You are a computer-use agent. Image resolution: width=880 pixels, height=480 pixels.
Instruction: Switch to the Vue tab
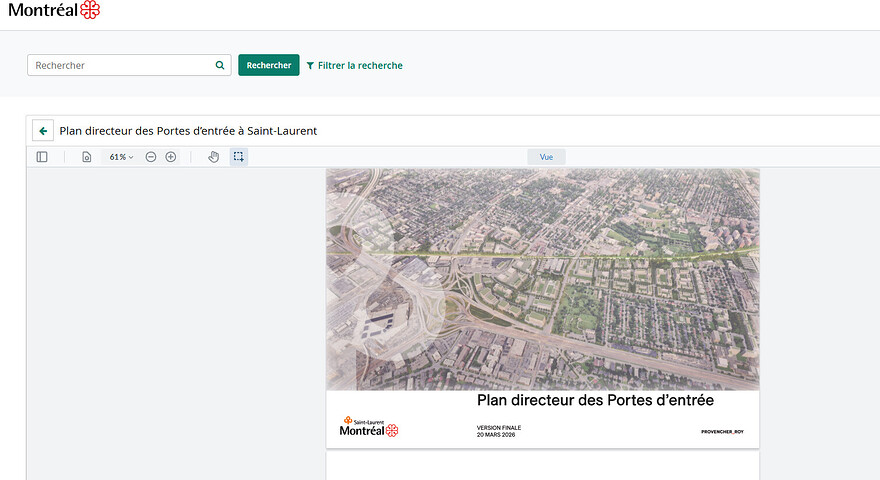546,157
